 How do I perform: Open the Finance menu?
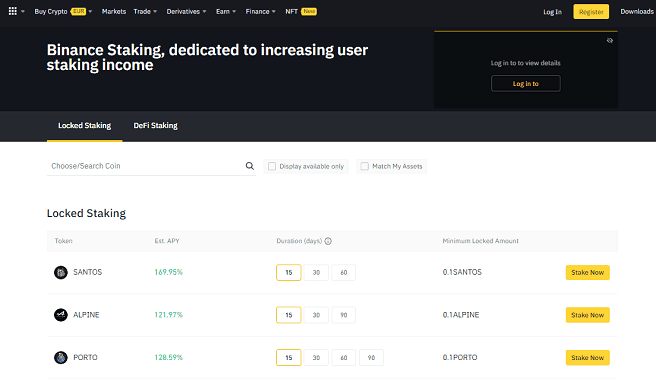(x=257, y=12)
